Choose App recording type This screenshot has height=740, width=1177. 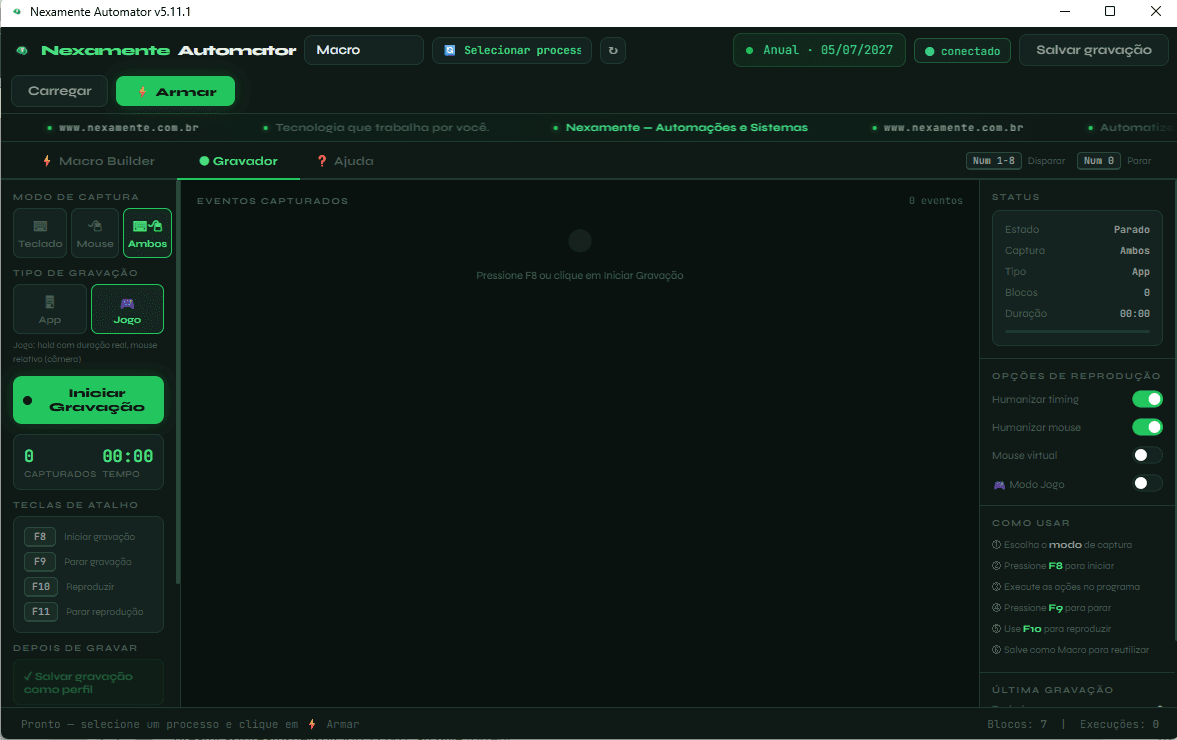(x=50, y=309)
